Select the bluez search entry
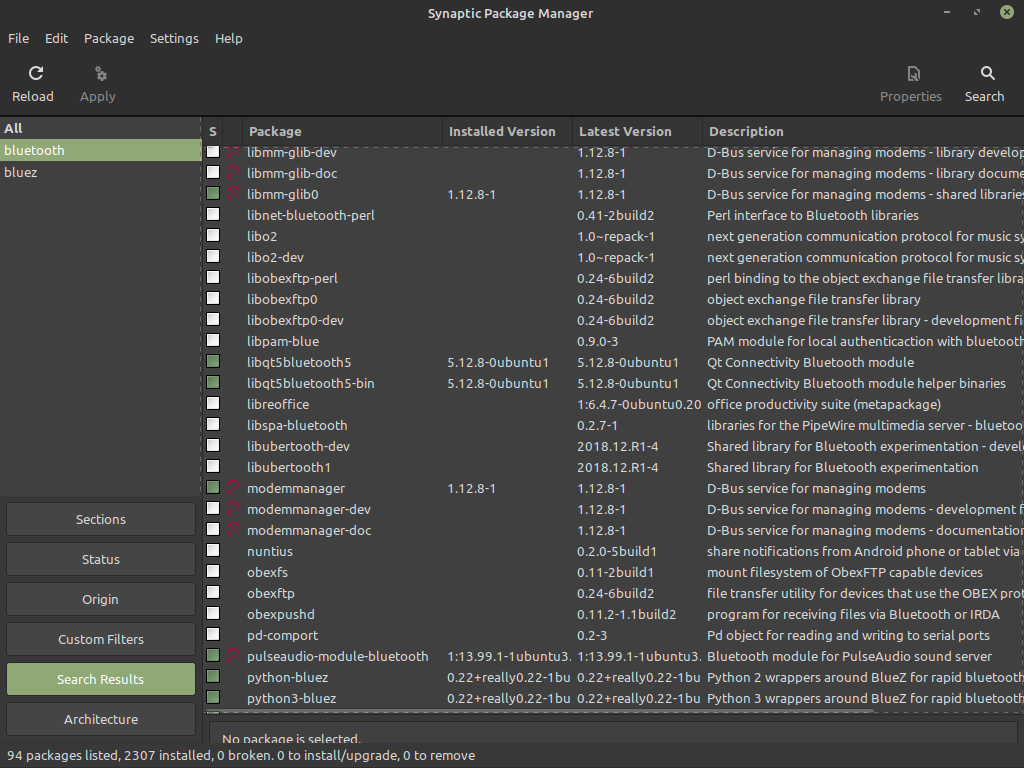This screenshot has height=768, width=1024. pyautogui.click(x=21, y=173)
